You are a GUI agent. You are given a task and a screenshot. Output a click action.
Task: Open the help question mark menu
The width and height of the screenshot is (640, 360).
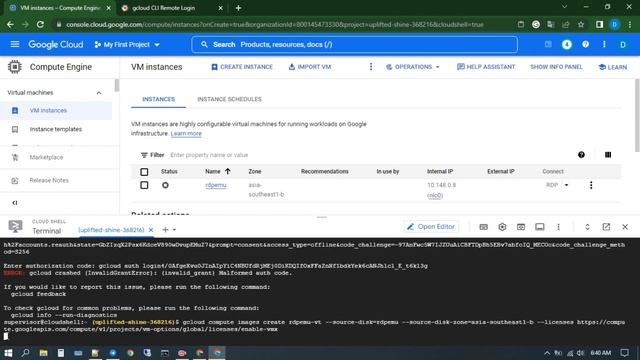[585, 44]
